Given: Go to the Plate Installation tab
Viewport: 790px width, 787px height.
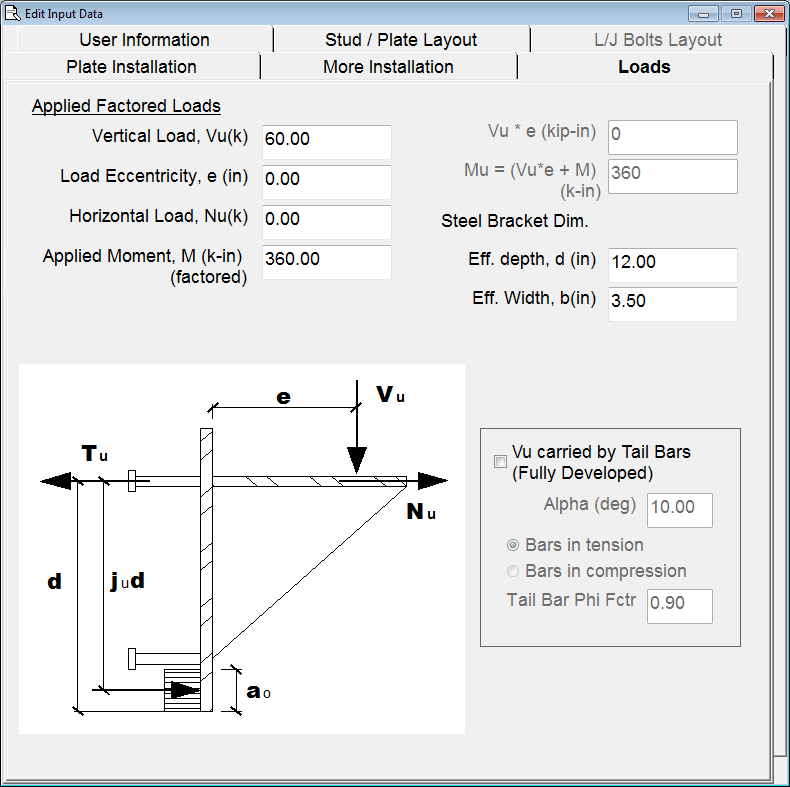Looking at the screenshot, I should pos(131,67).
